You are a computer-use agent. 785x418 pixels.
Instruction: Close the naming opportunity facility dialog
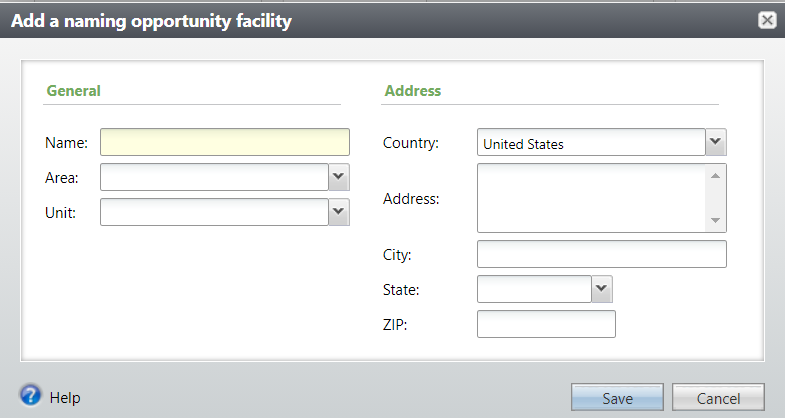767,20
